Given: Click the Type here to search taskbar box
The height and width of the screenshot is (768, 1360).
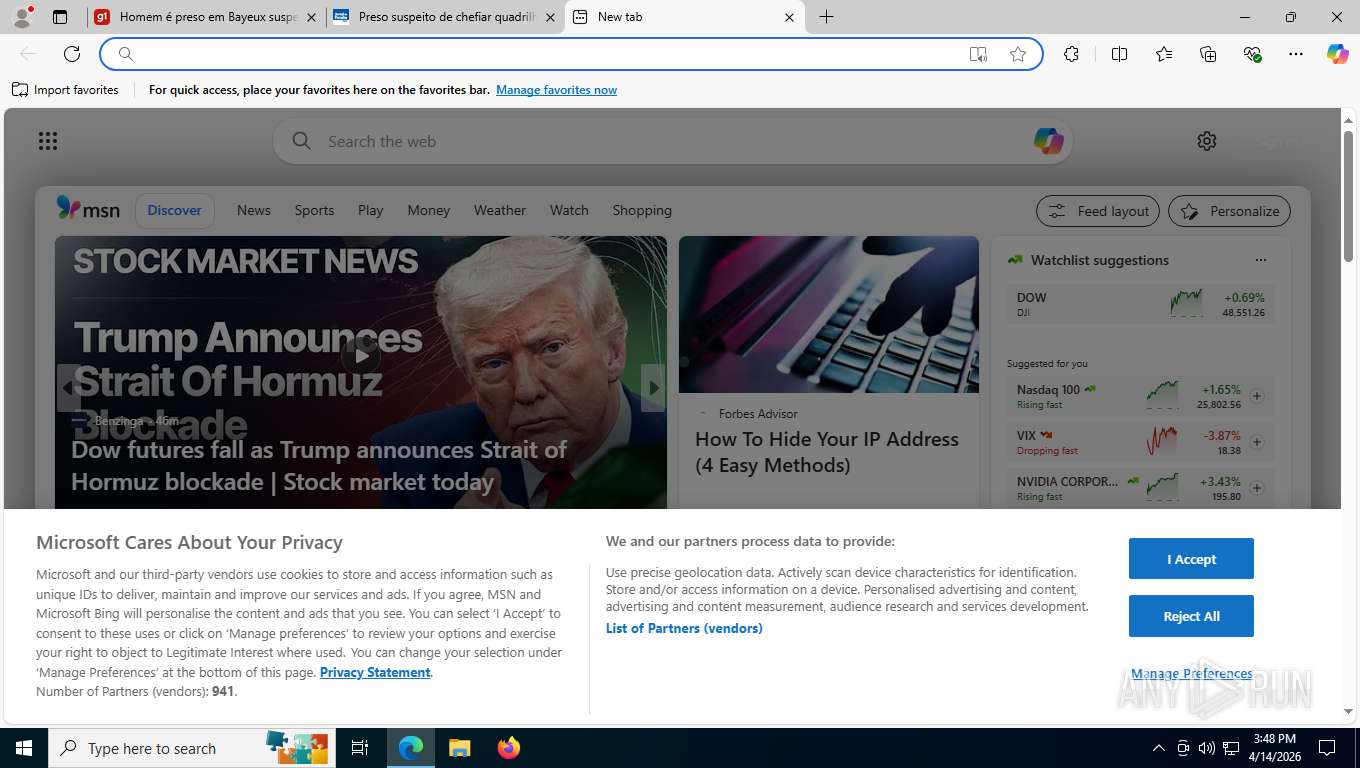Looking at the screenshot, I should pyautogui.click(x=190, y=748).
